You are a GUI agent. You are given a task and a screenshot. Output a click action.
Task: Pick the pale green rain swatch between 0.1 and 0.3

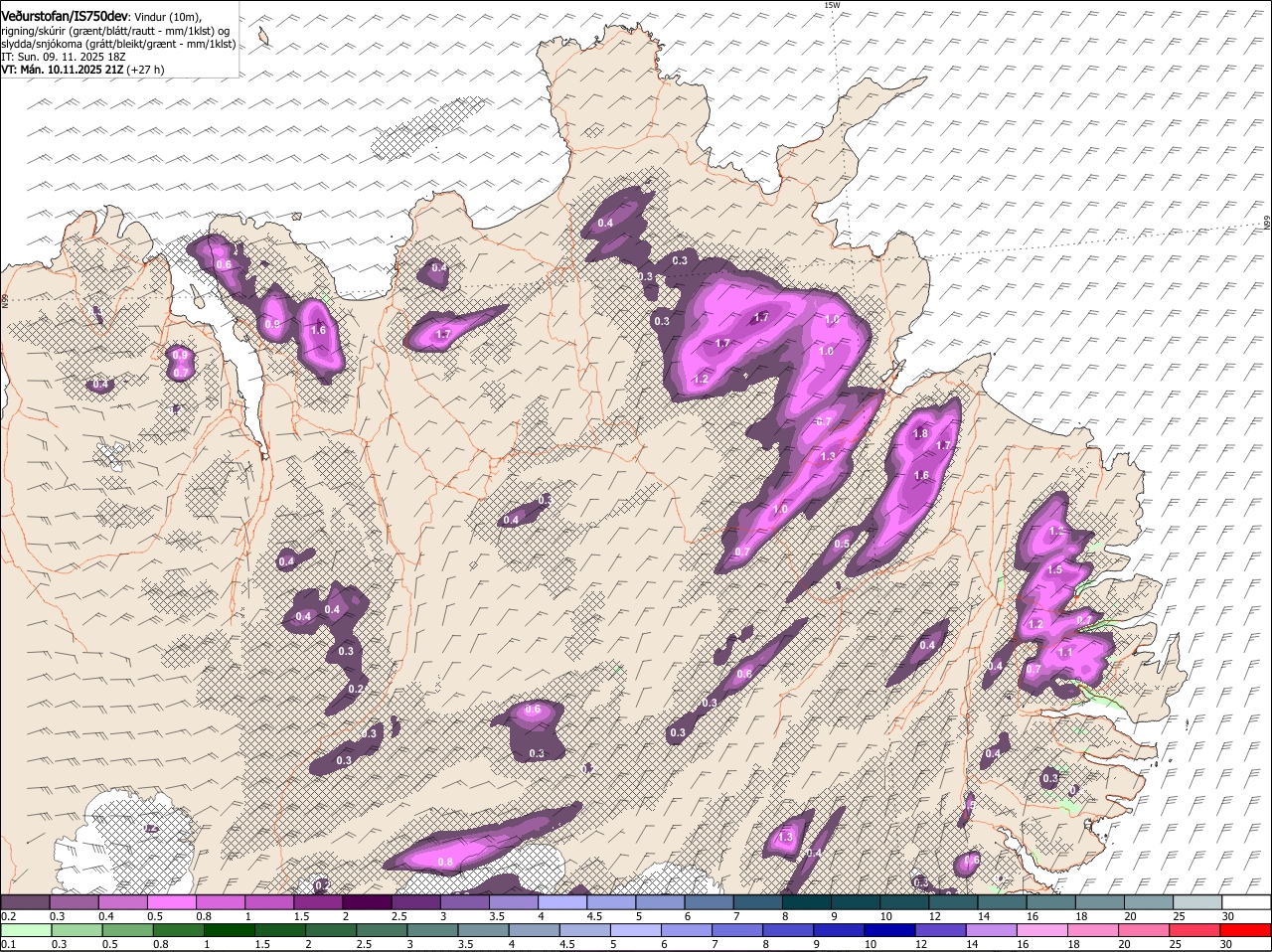click(x=25, y=931)
